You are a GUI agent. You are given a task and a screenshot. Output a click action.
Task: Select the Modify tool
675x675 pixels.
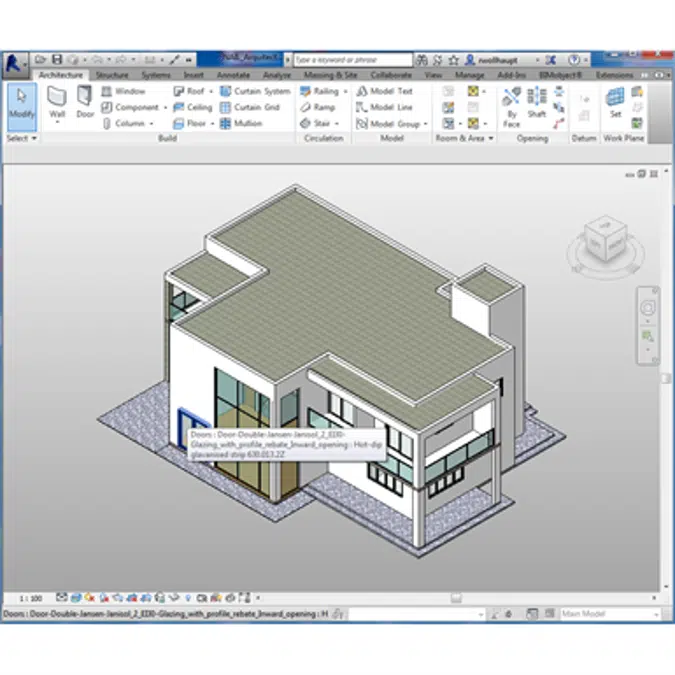[21, 105]
